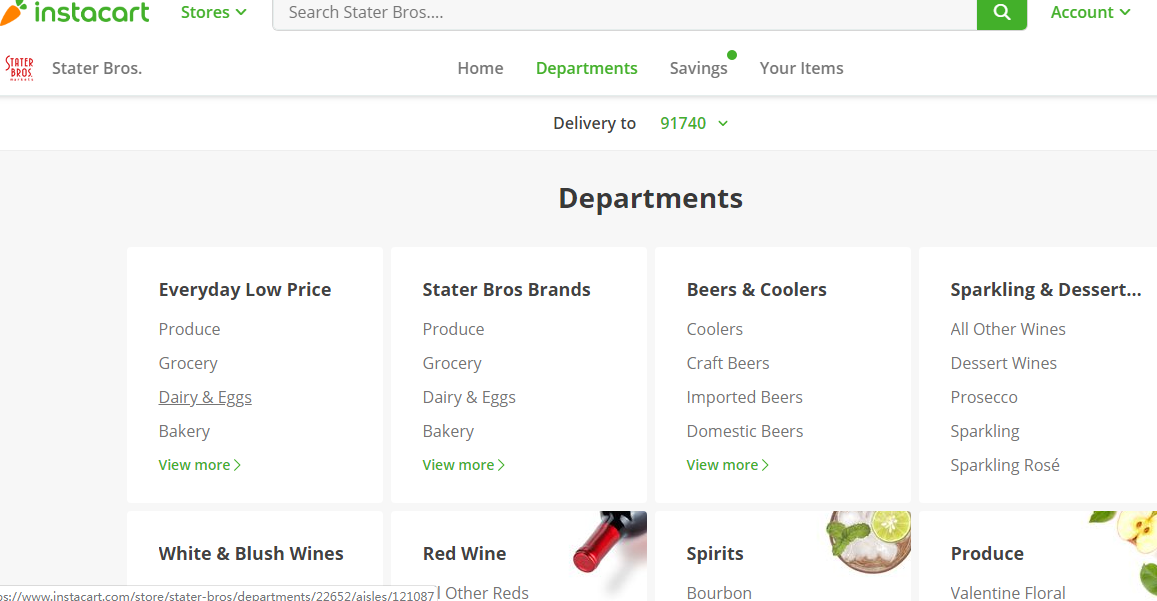Click View more in Everyday Low Price
Viewport: 1157px width, 601px height.
tap(199, 465)
